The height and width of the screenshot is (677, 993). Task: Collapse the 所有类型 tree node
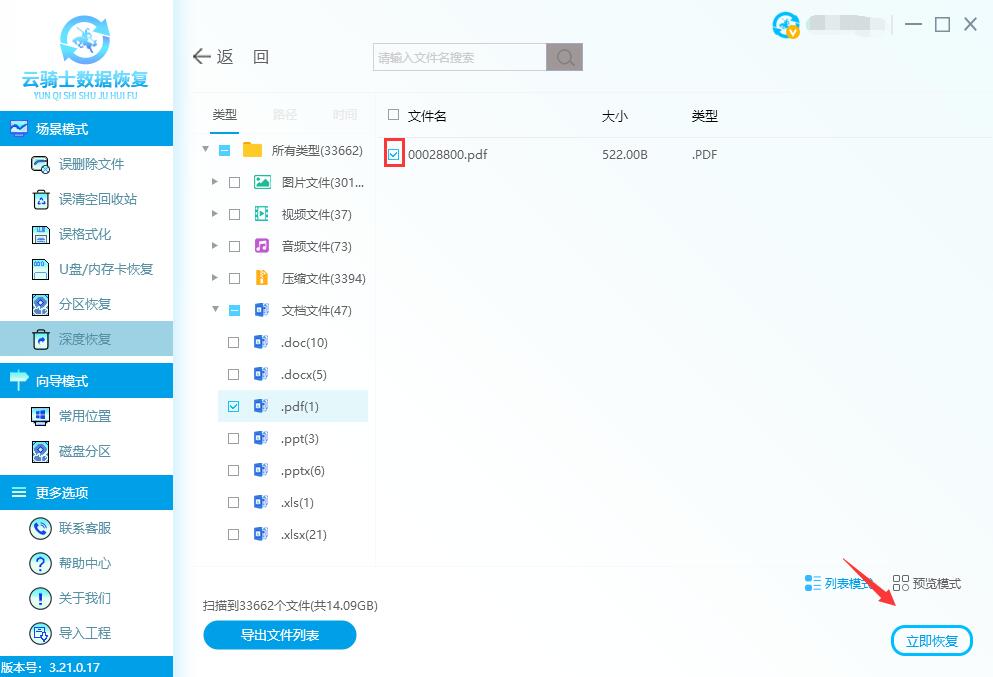coord(205,149)
